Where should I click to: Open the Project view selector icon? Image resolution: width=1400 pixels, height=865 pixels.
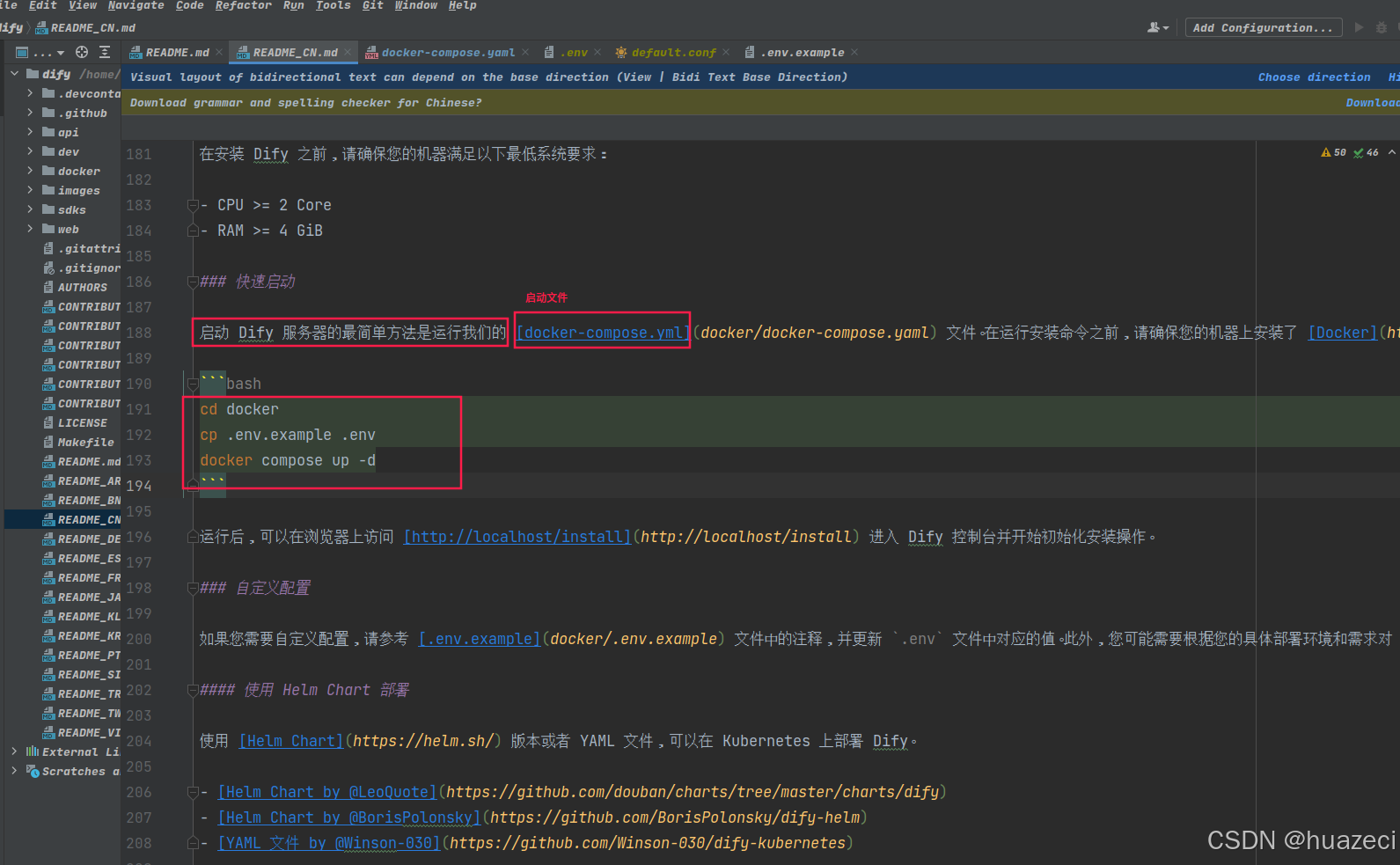[23, 53]
